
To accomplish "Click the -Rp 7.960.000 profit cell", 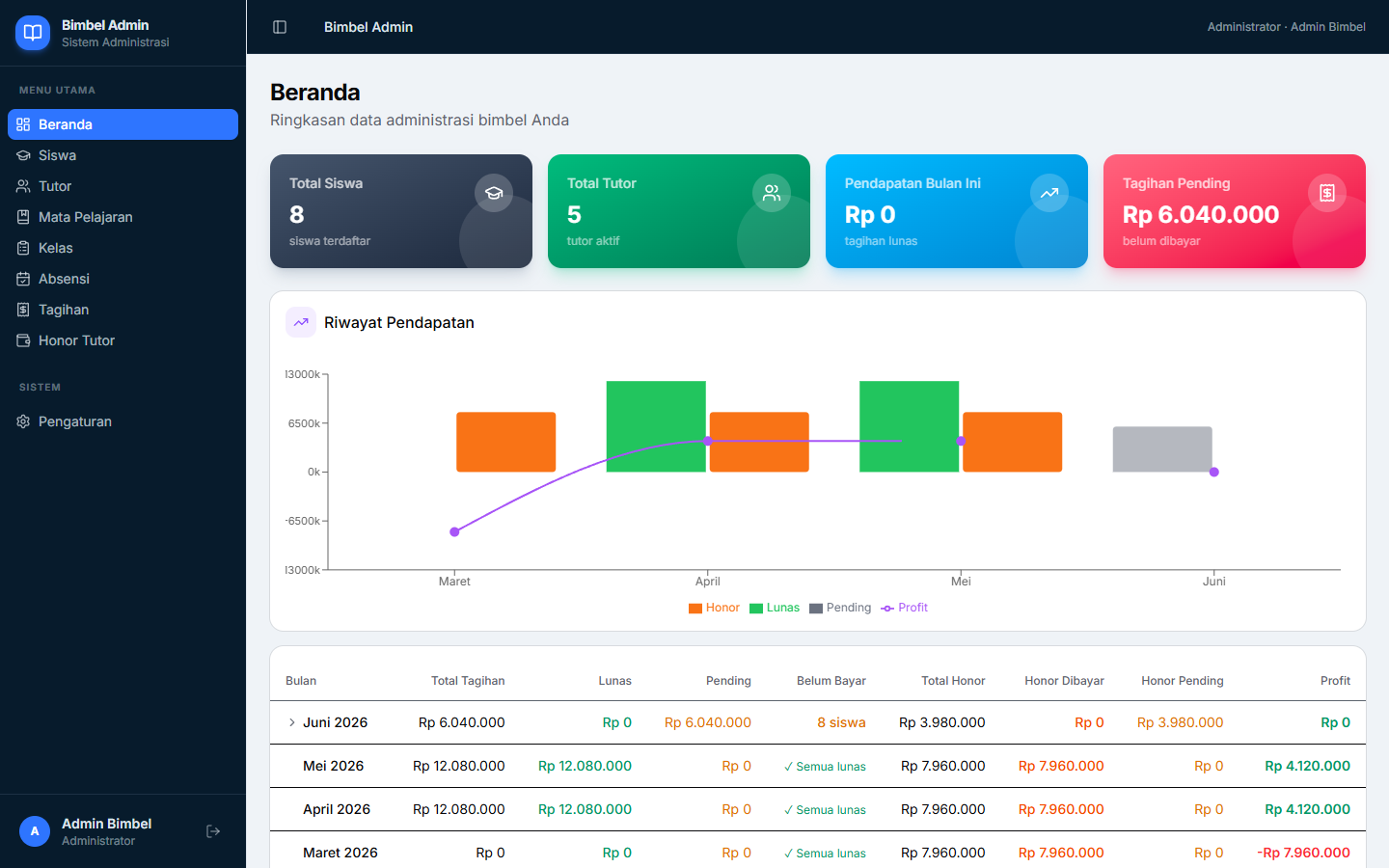I will click(x=1303, y=853).
